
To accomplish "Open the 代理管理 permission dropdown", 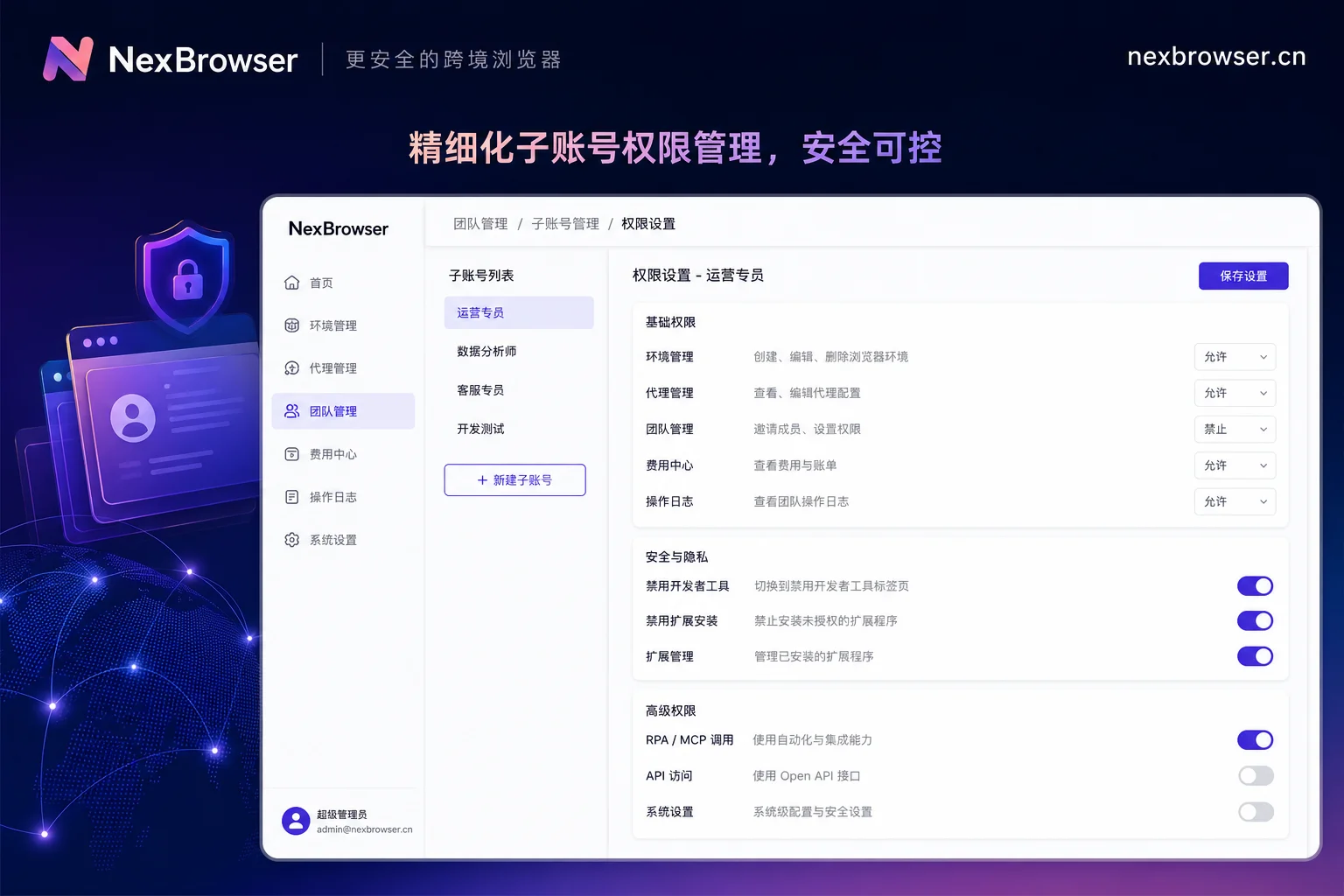I will point(1235,393).
